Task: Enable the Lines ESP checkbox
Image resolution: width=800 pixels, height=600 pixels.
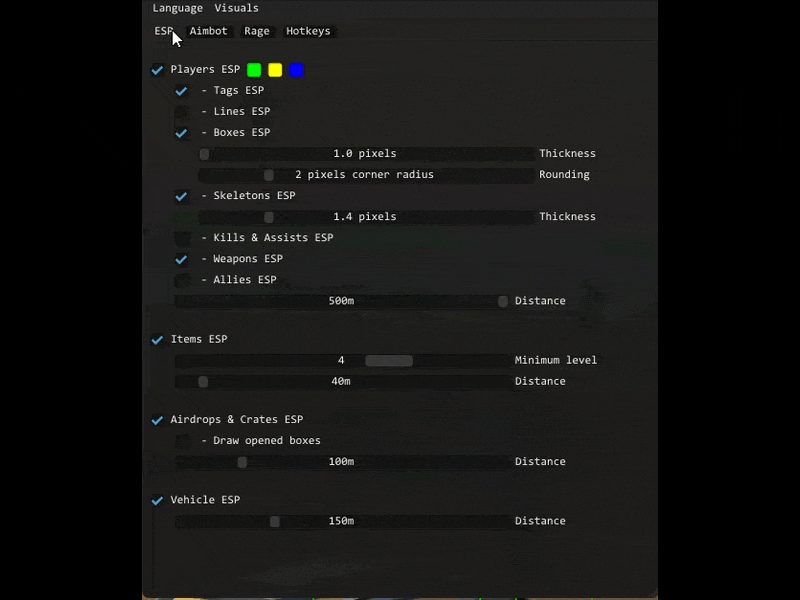Action: coord(181,112)
